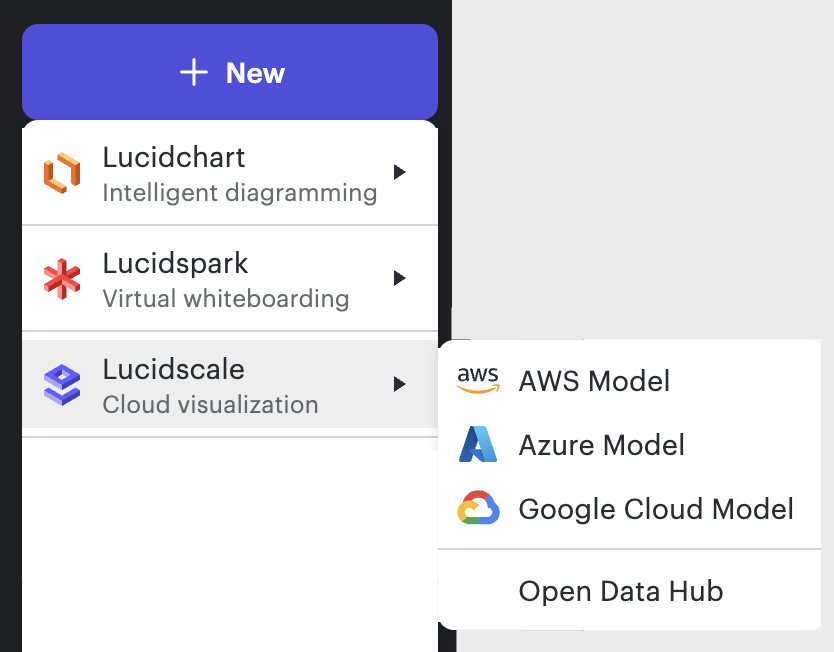Image resolution: width=834 pixels, height=652 pixels.
Task: Click the Lucidchart hexagon logo icon
Action: [61, 173]
